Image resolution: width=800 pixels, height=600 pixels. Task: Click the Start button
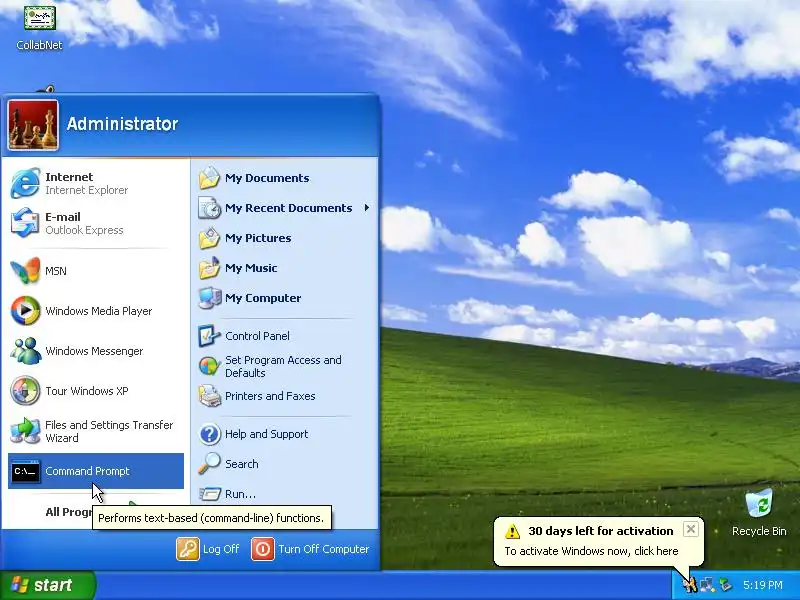(x=47, y=585)
